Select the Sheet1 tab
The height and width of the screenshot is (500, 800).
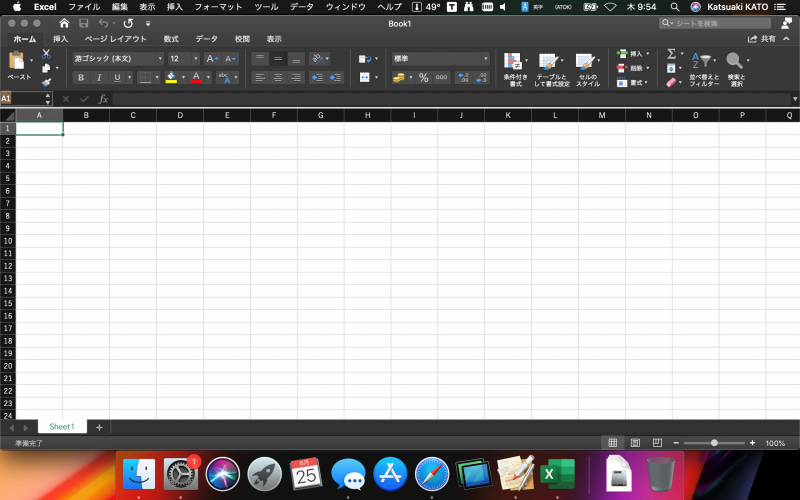click(62, 427)
